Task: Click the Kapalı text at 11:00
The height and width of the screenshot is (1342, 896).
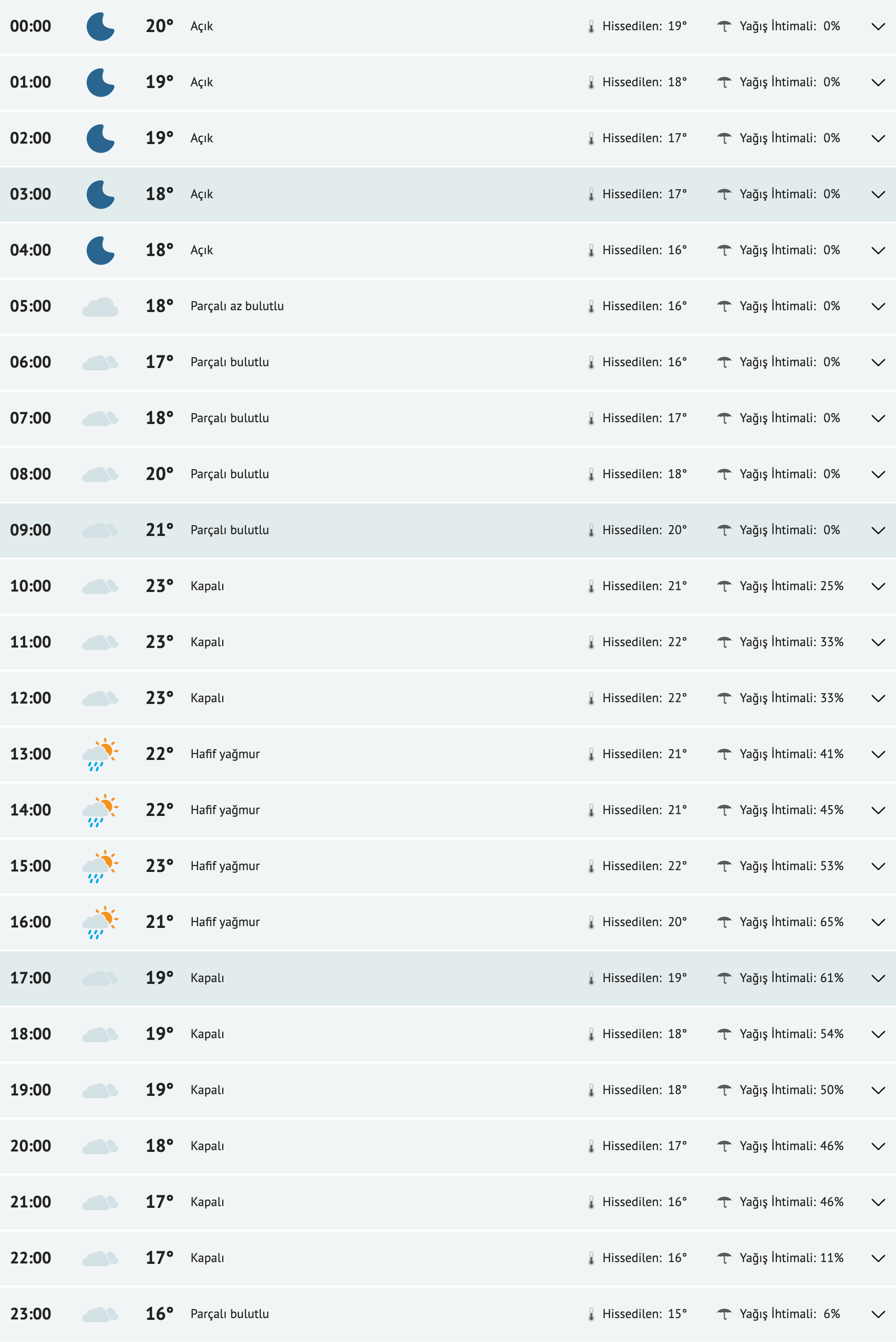Action: coord(207,641)
